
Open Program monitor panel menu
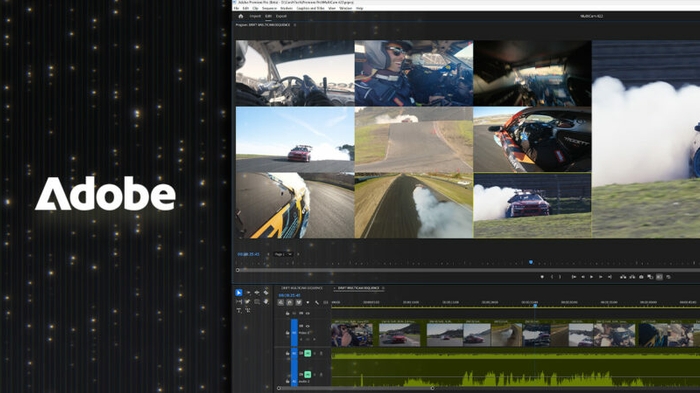pos(295,25)
